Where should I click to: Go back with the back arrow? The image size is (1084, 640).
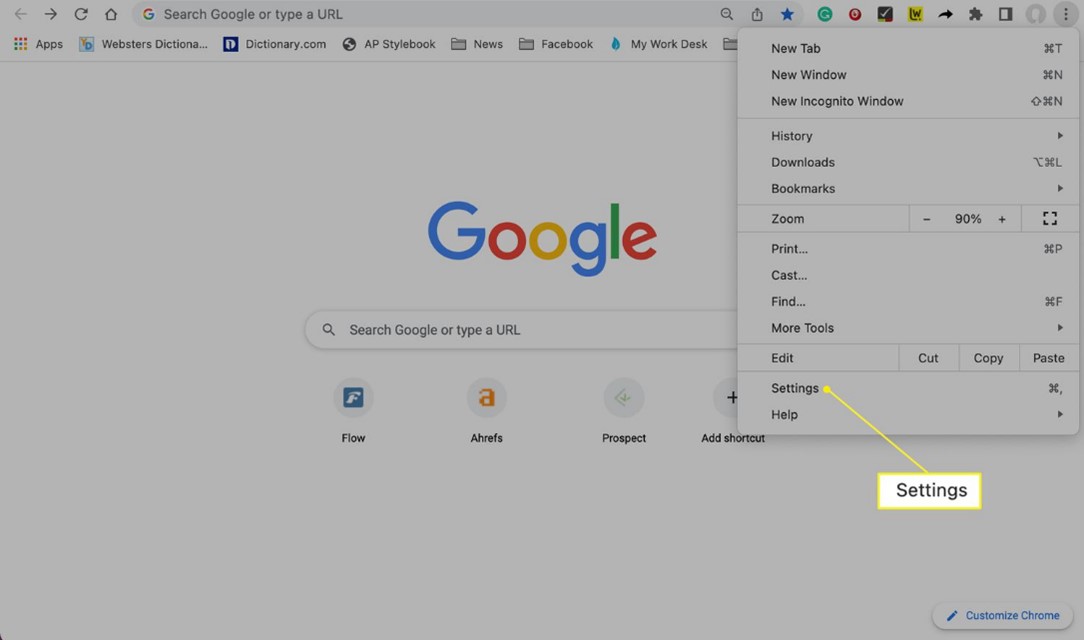point(20,14)
